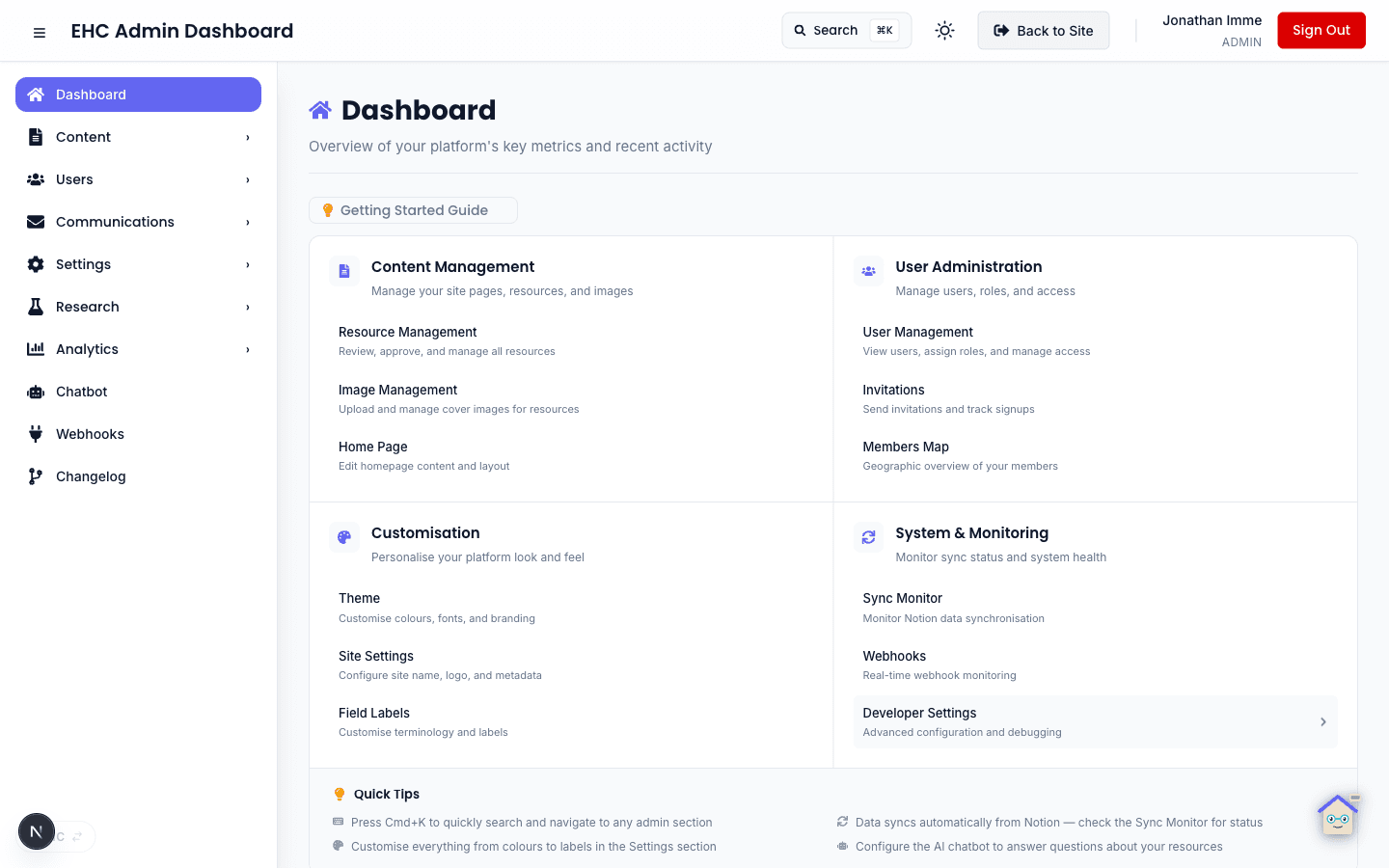1389x868 pixels.
Task: Open the Search bar with Cmd+K hint
Action: point(846,30)
